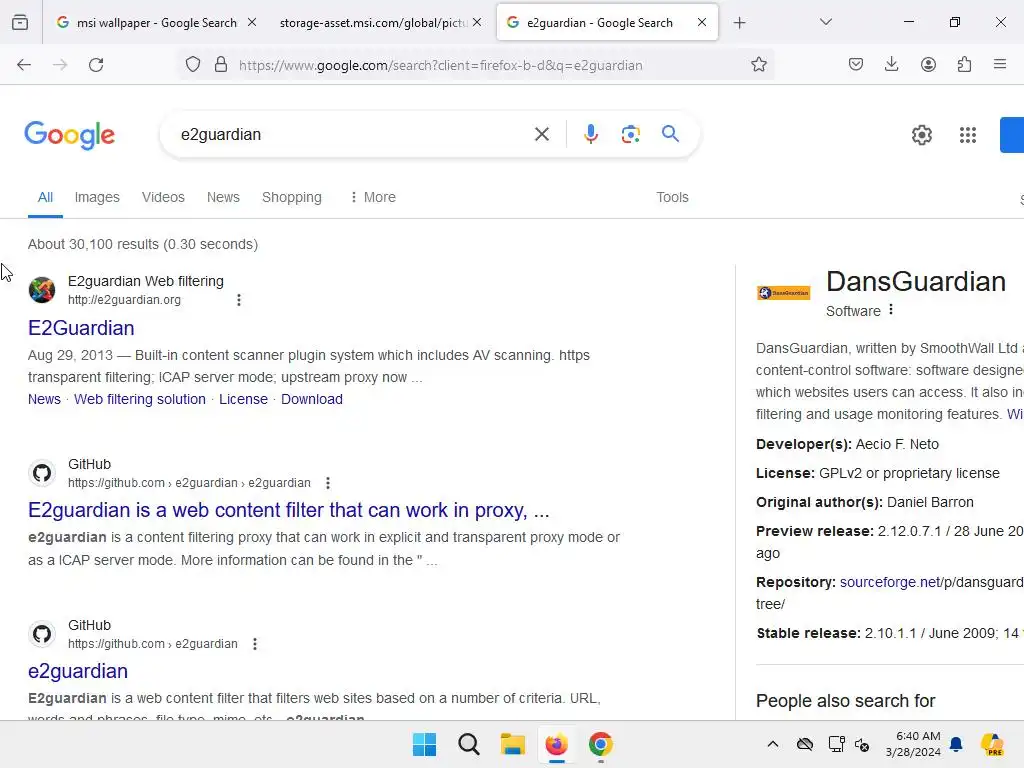This screenshot has width=1024, height=768.
Task: Open the tracking protection shield icon
Action: pos(193,65)
